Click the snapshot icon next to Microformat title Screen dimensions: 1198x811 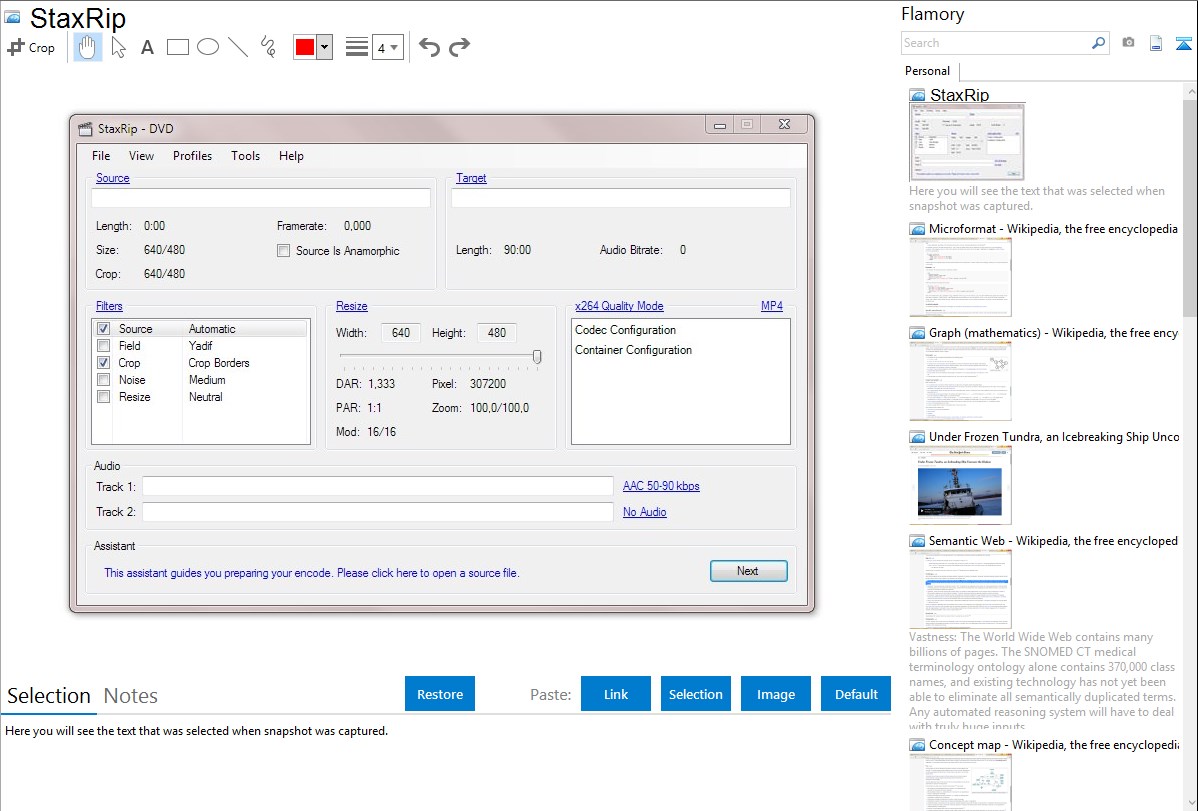917,229
